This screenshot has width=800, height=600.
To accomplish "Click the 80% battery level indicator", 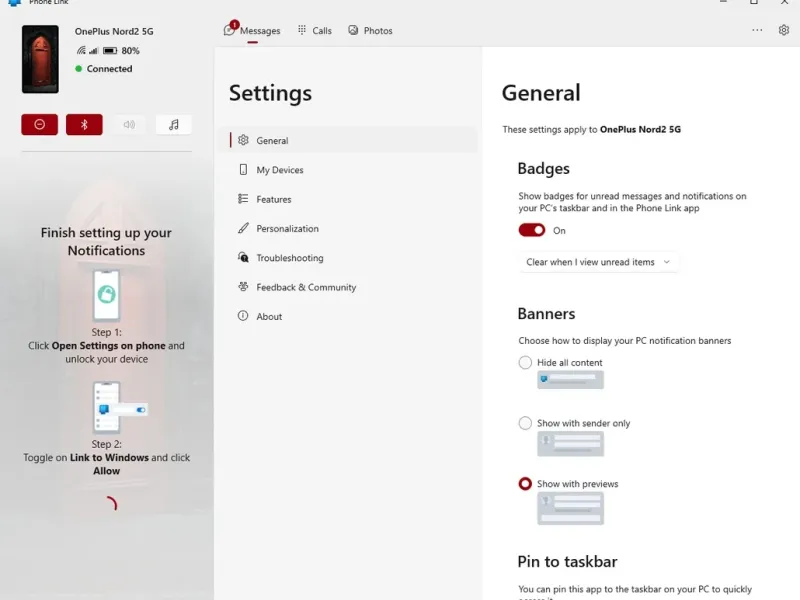I will [x=121, y=51].
